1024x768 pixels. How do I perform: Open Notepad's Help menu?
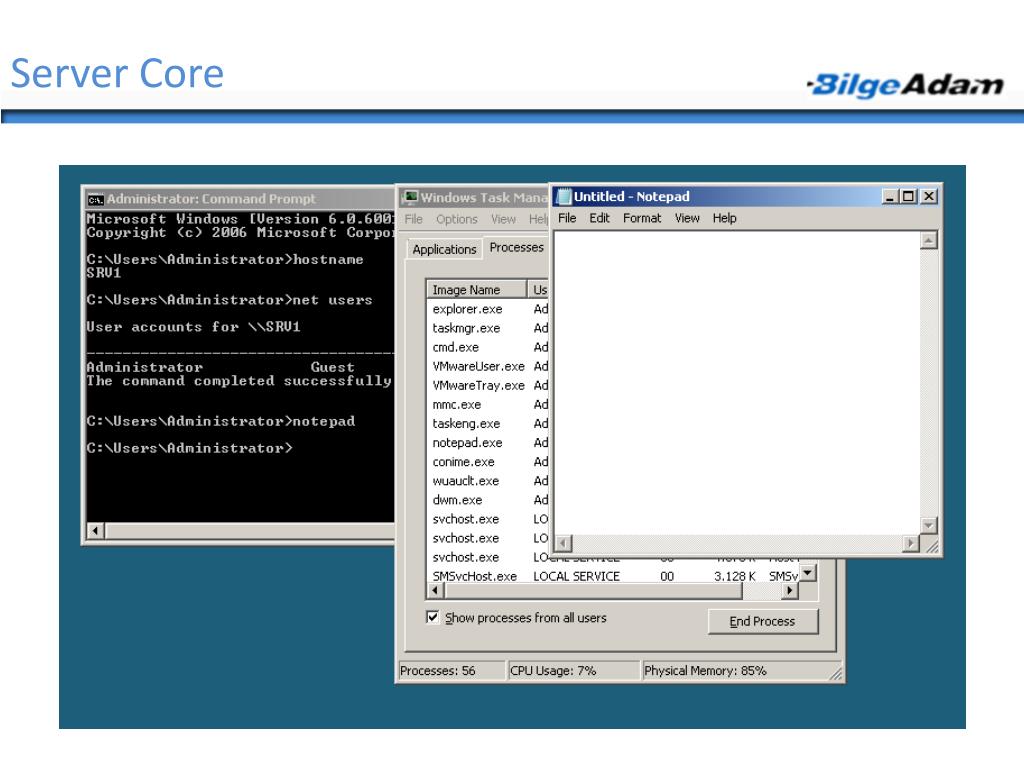click(x=724, y=218)
